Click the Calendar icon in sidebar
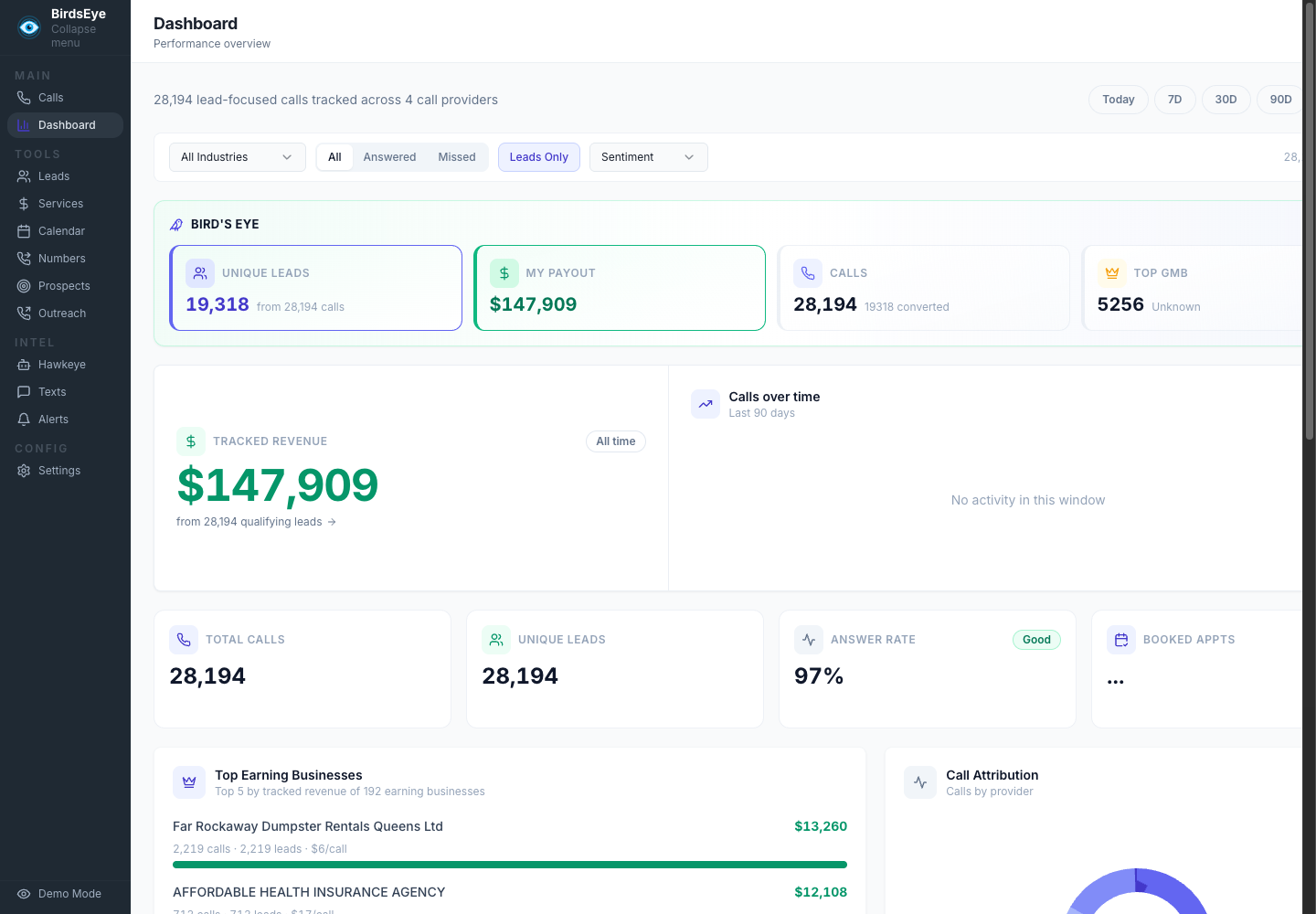Viewport: 1316px width, 914px height. [x=24, y=231]
